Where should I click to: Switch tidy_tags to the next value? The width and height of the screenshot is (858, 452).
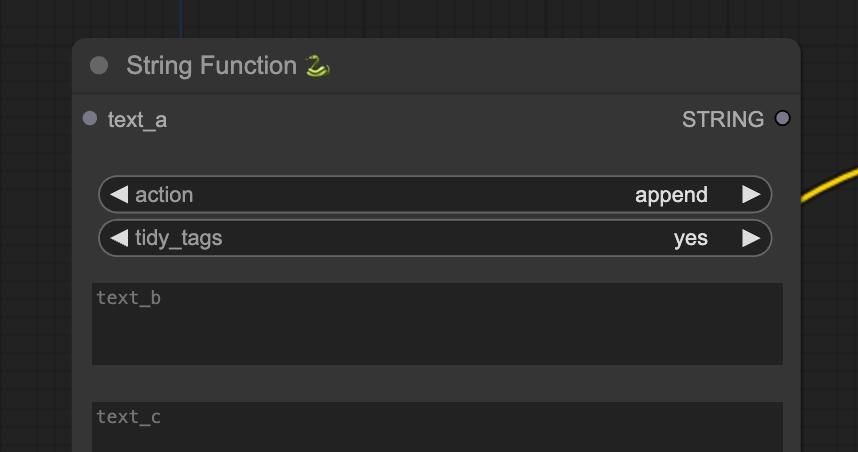[x=751, y=237]
